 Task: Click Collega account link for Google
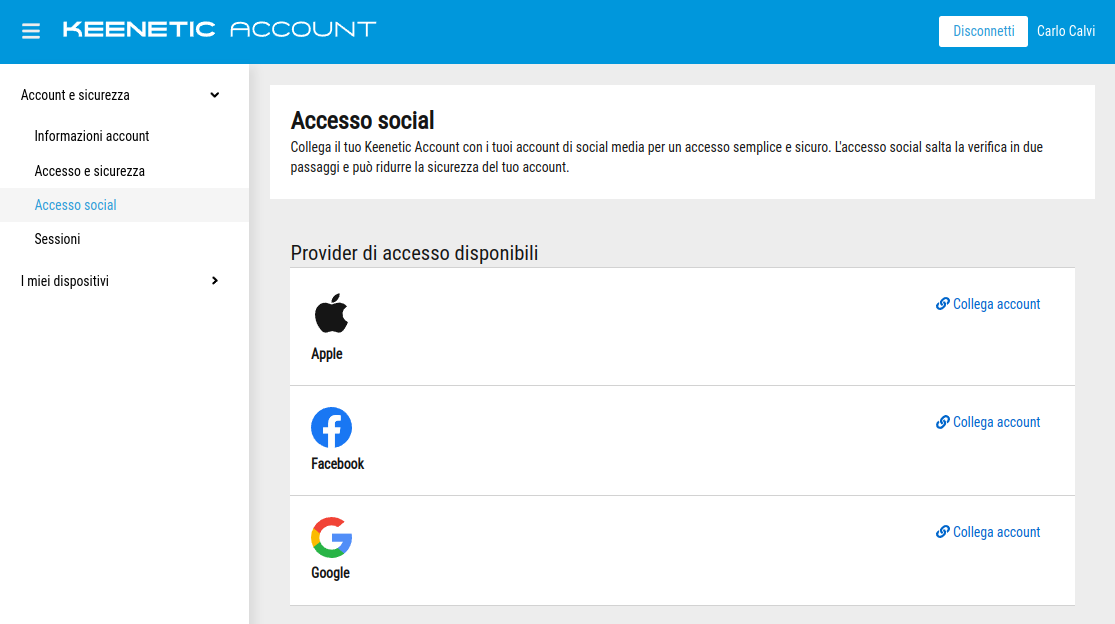coord(996,532)
